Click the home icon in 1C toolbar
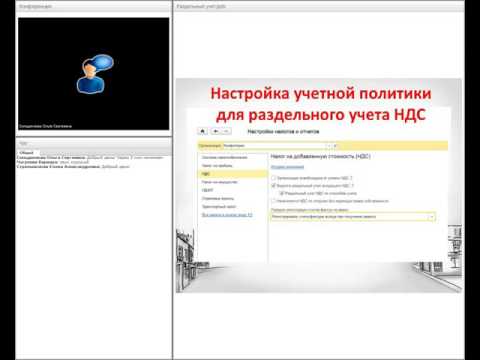The image size is (480, 360). pyautogui.click(x=202, y=131)
